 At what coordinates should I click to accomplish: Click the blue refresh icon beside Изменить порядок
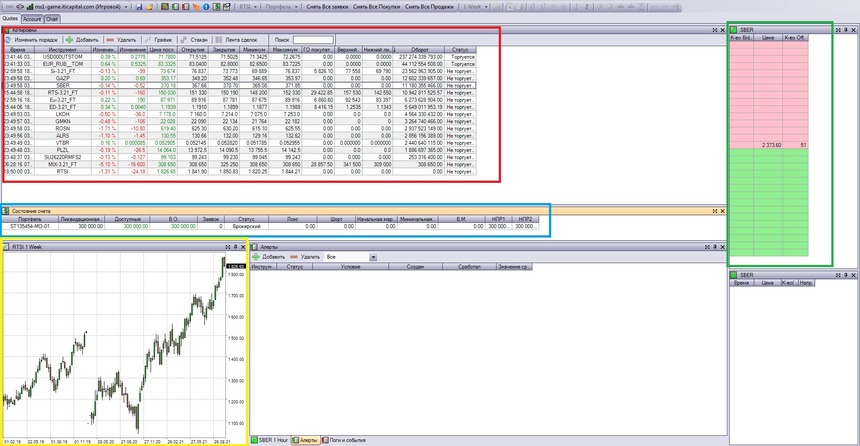pyautogui.click(x=8, y=39)
